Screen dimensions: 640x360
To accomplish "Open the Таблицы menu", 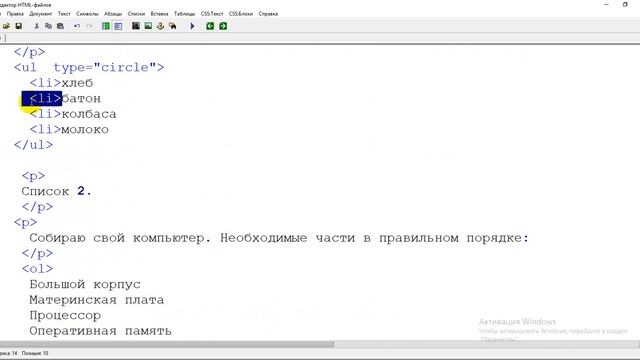I will pyautogui.click(x=184, y=14).
